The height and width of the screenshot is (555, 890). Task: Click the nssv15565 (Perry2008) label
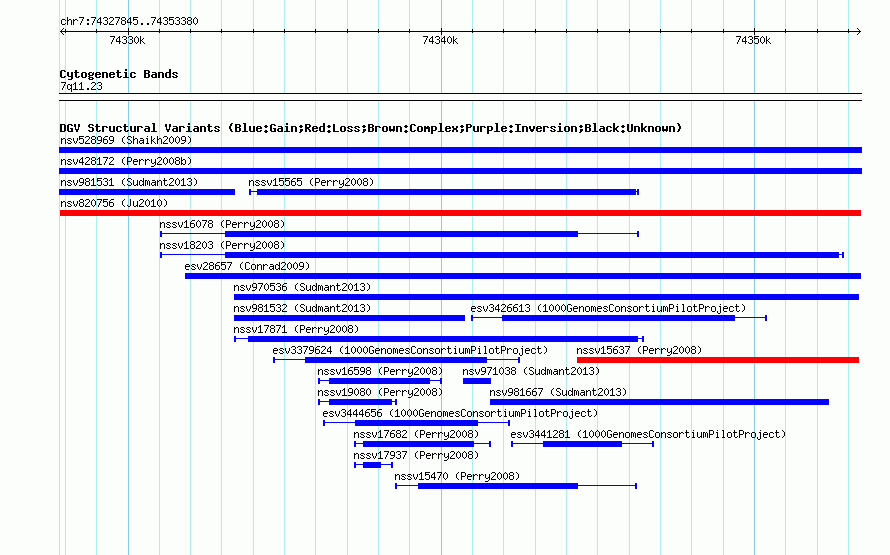tap(311, 182)
